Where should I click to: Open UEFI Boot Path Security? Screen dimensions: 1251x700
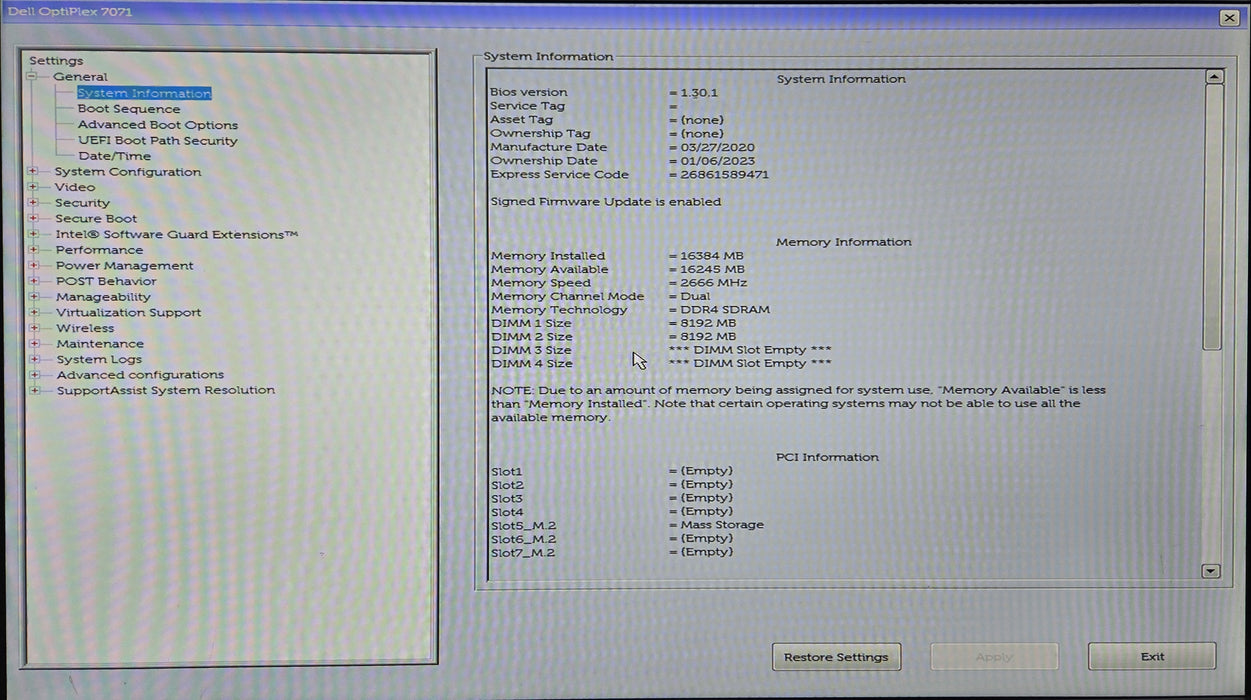click(158, 141)
